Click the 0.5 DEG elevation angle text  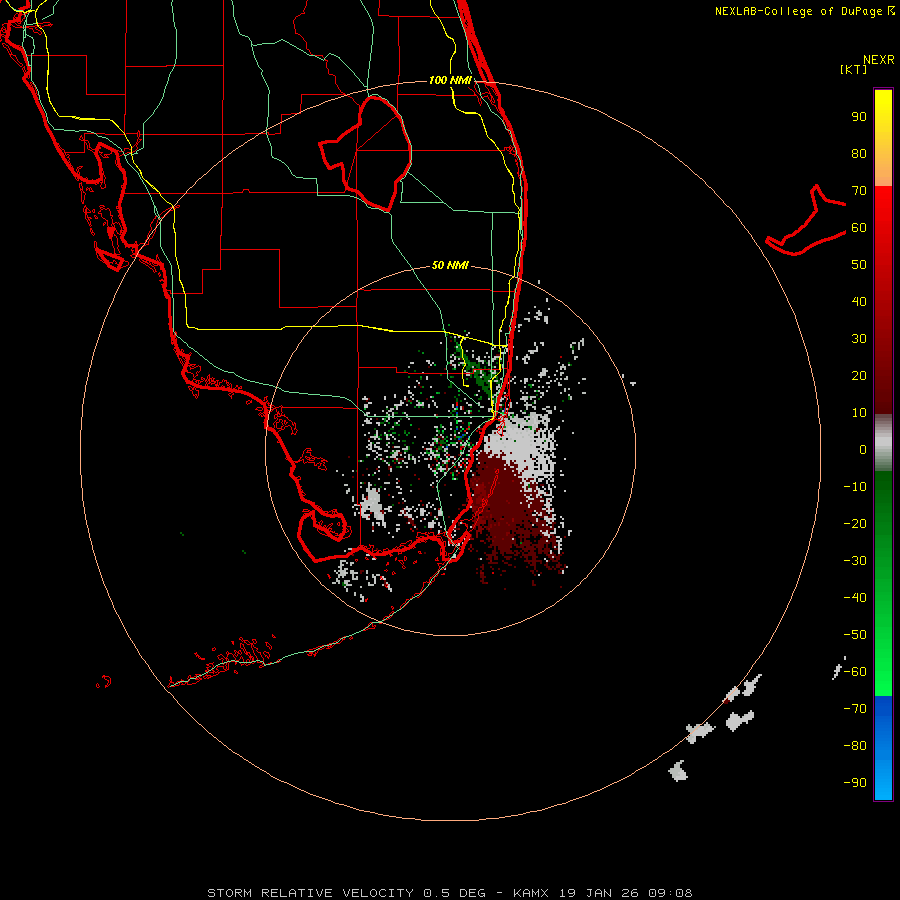pos(455,893)
